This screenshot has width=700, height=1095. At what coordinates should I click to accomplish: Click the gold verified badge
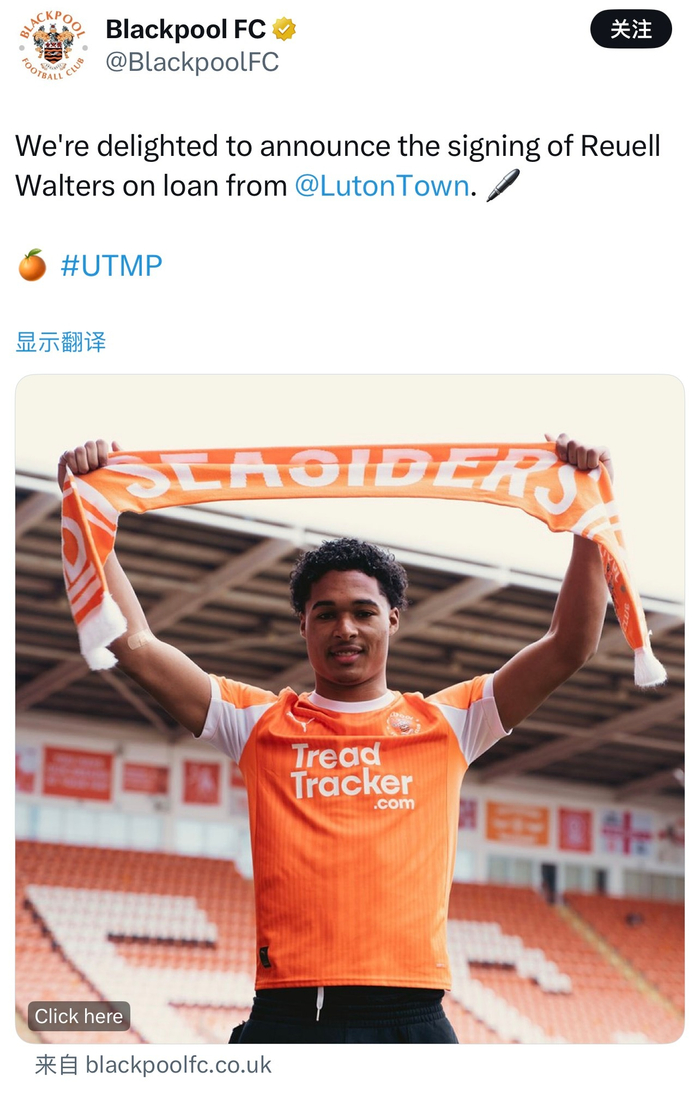click(x=284, y=29)
